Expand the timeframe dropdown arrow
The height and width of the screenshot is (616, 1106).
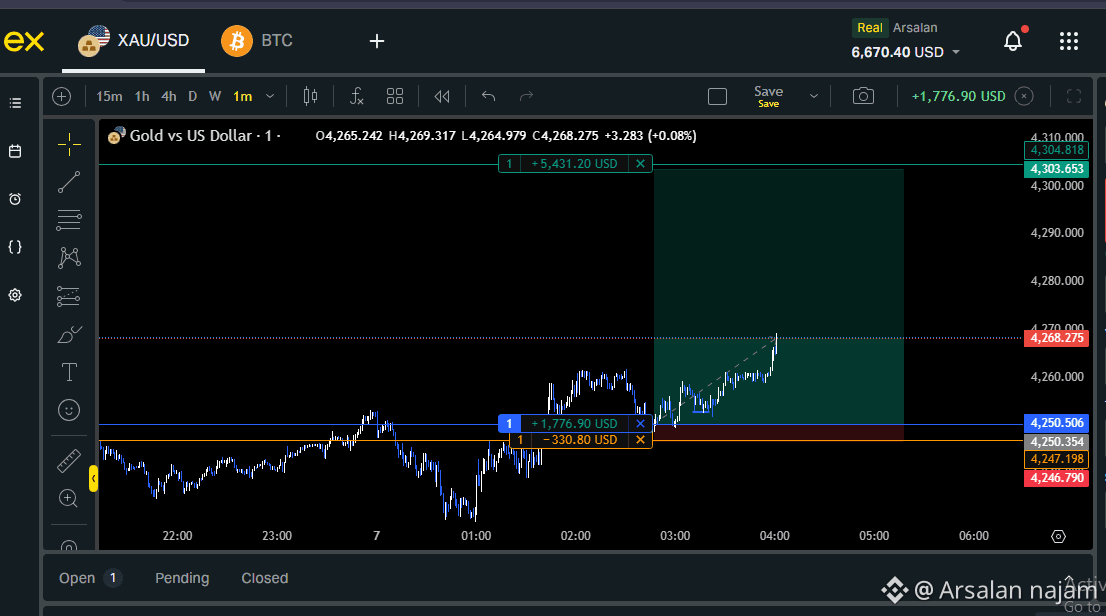[270, 97]
